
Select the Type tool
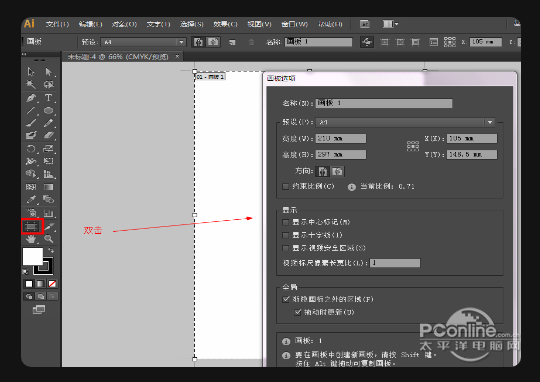pos(48,98)
